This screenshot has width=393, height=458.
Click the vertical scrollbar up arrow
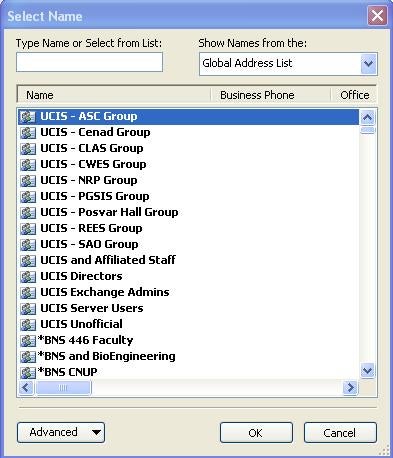(368, 118)
